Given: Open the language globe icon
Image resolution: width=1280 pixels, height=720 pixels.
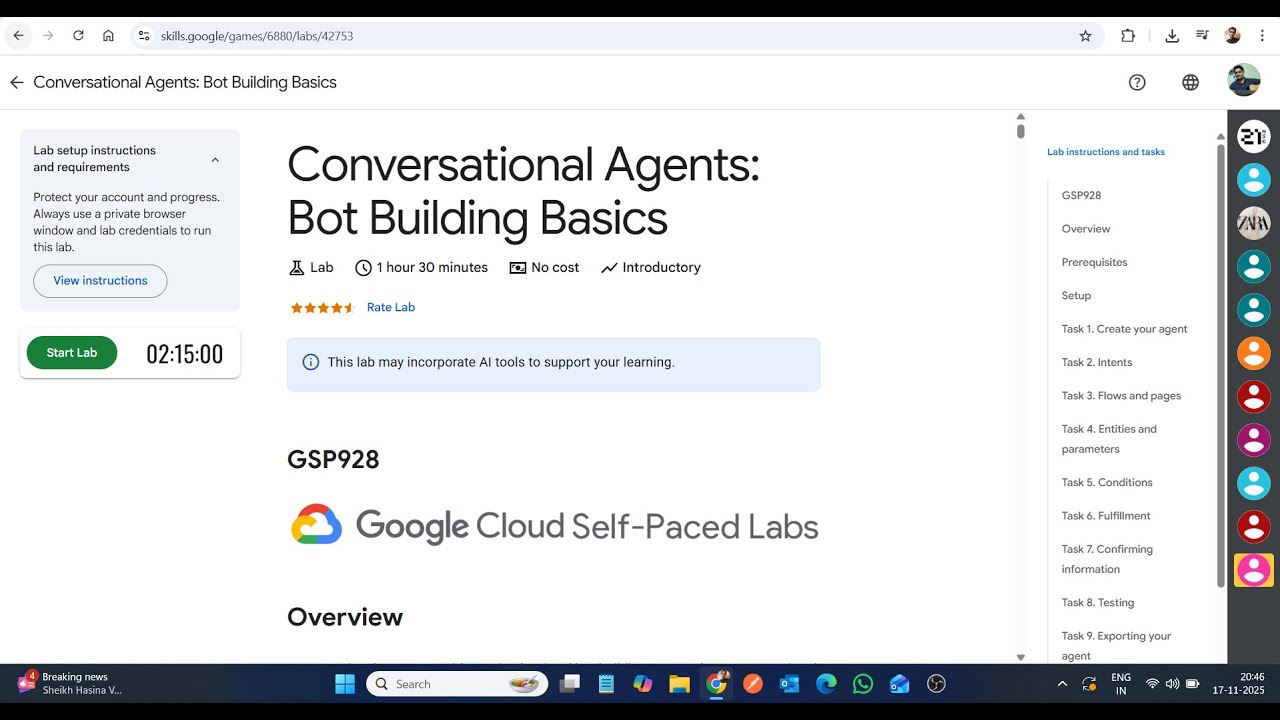Looking at the screenshot, I should pyautogui.click(x=1190, y=82).
